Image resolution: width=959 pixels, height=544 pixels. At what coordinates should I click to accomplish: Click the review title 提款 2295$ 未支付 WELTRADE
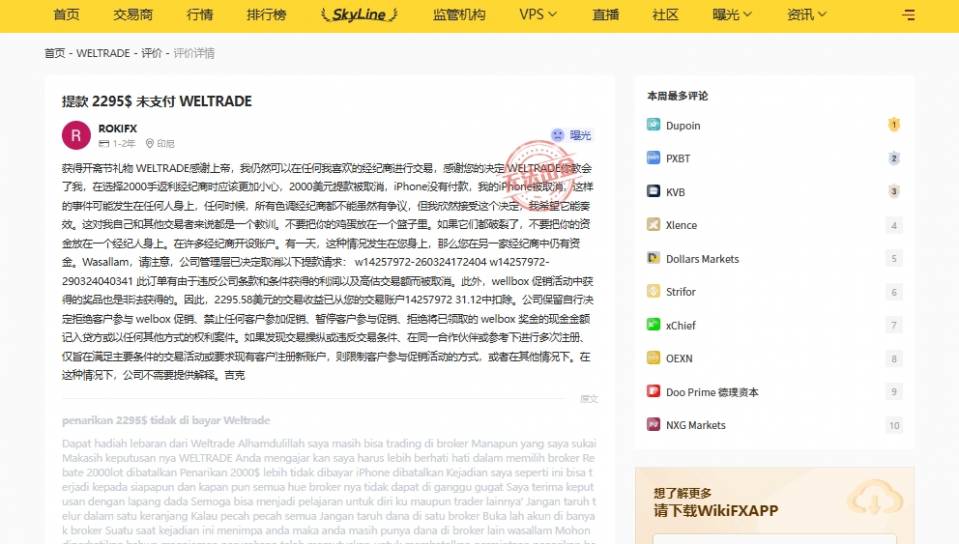pyautogui.click(x=157, y=102)
